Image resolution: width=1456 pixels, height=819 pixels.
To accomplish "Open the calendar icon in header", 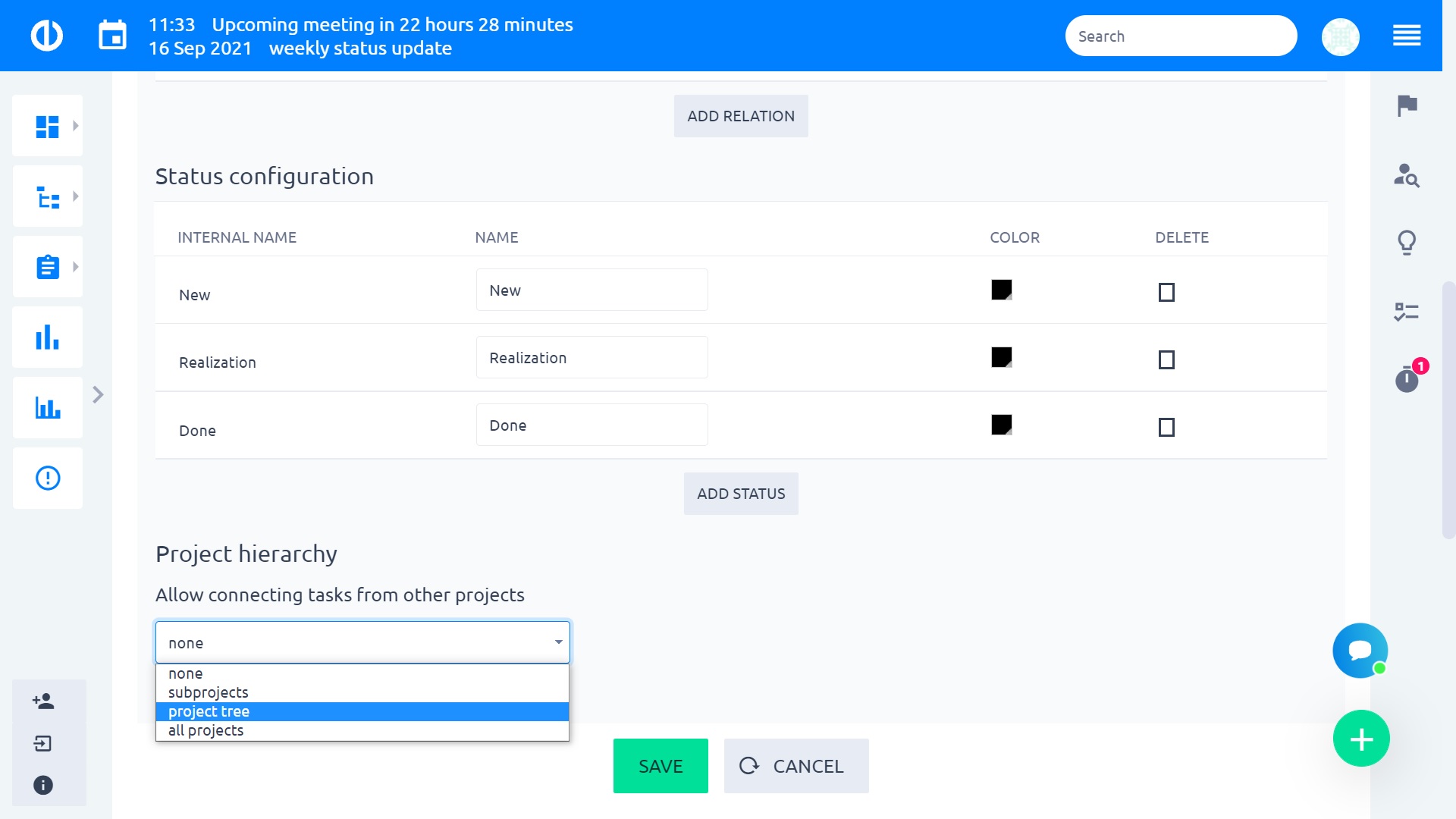I will (112, 36).
